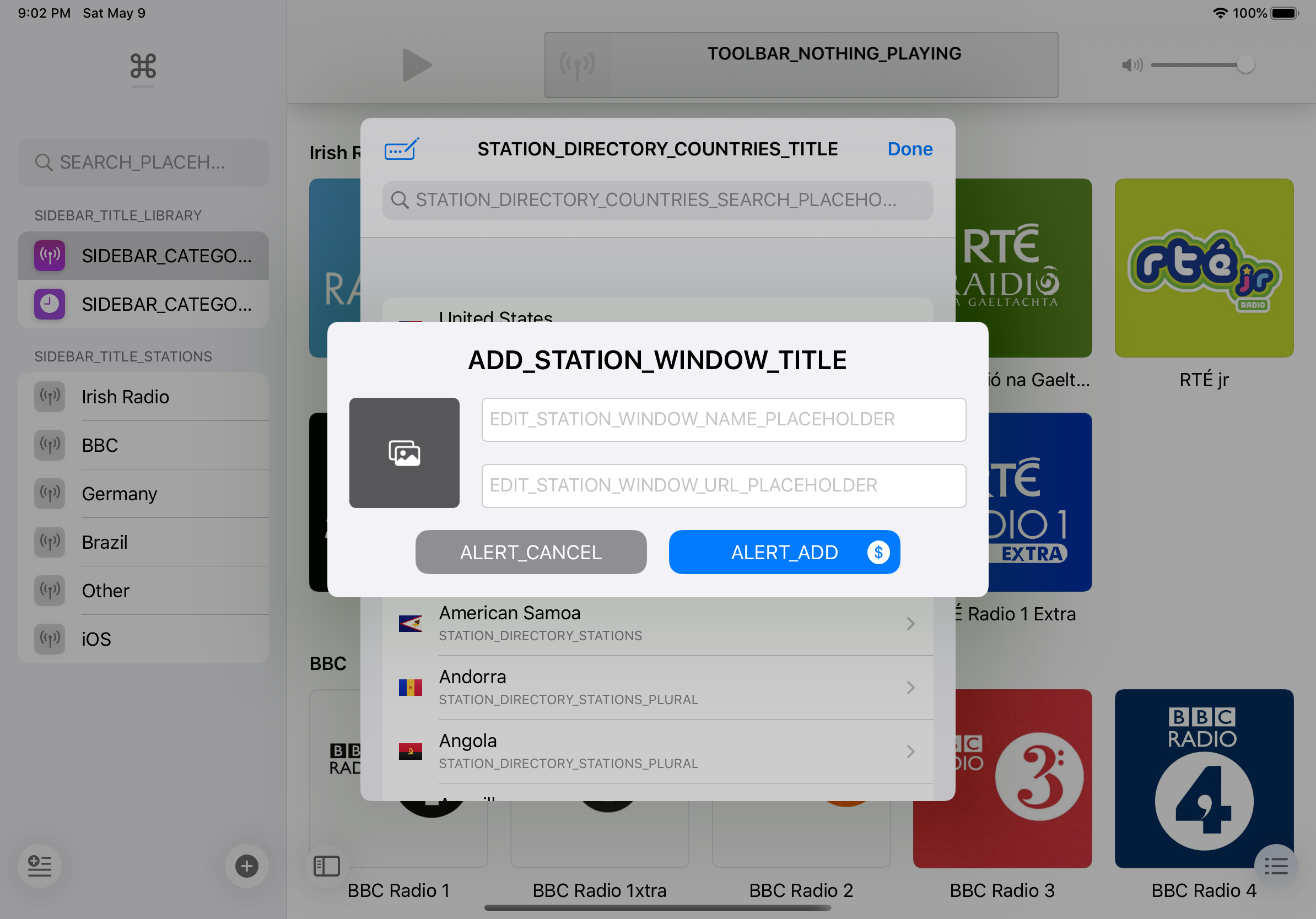Image resolution: width=1316 pixels, height=919 pixels.
Task: Tap Done in countries directory header
Action: (910, 149)
